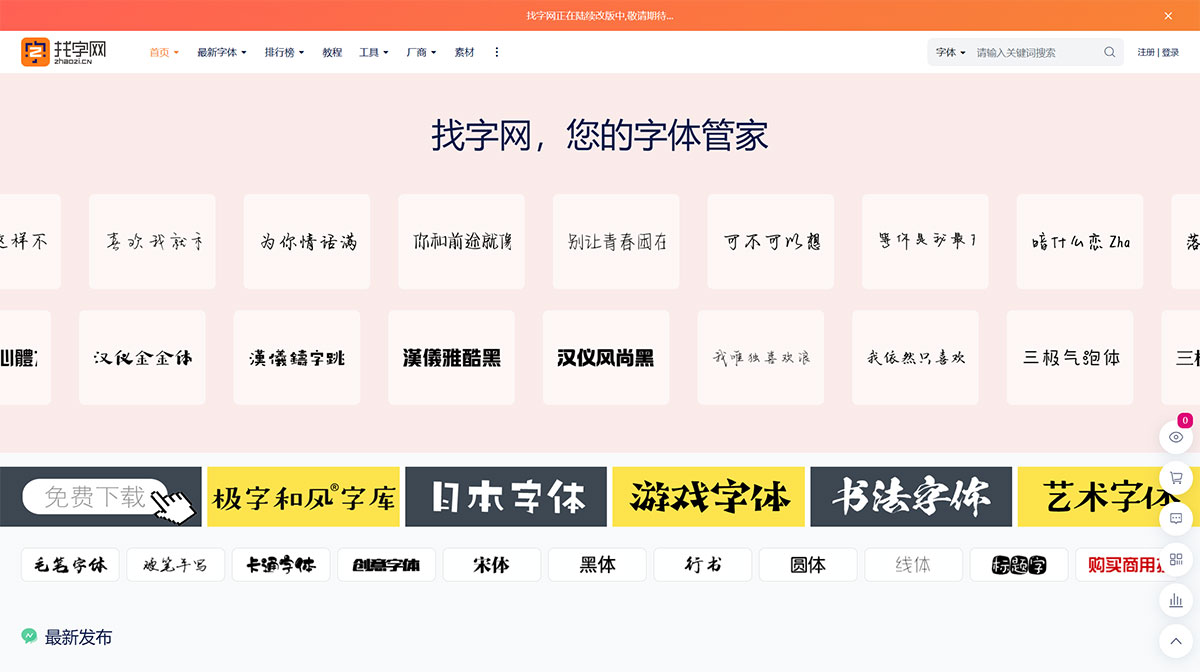
Task: Click the 找字网 logo
Action: 62,51
